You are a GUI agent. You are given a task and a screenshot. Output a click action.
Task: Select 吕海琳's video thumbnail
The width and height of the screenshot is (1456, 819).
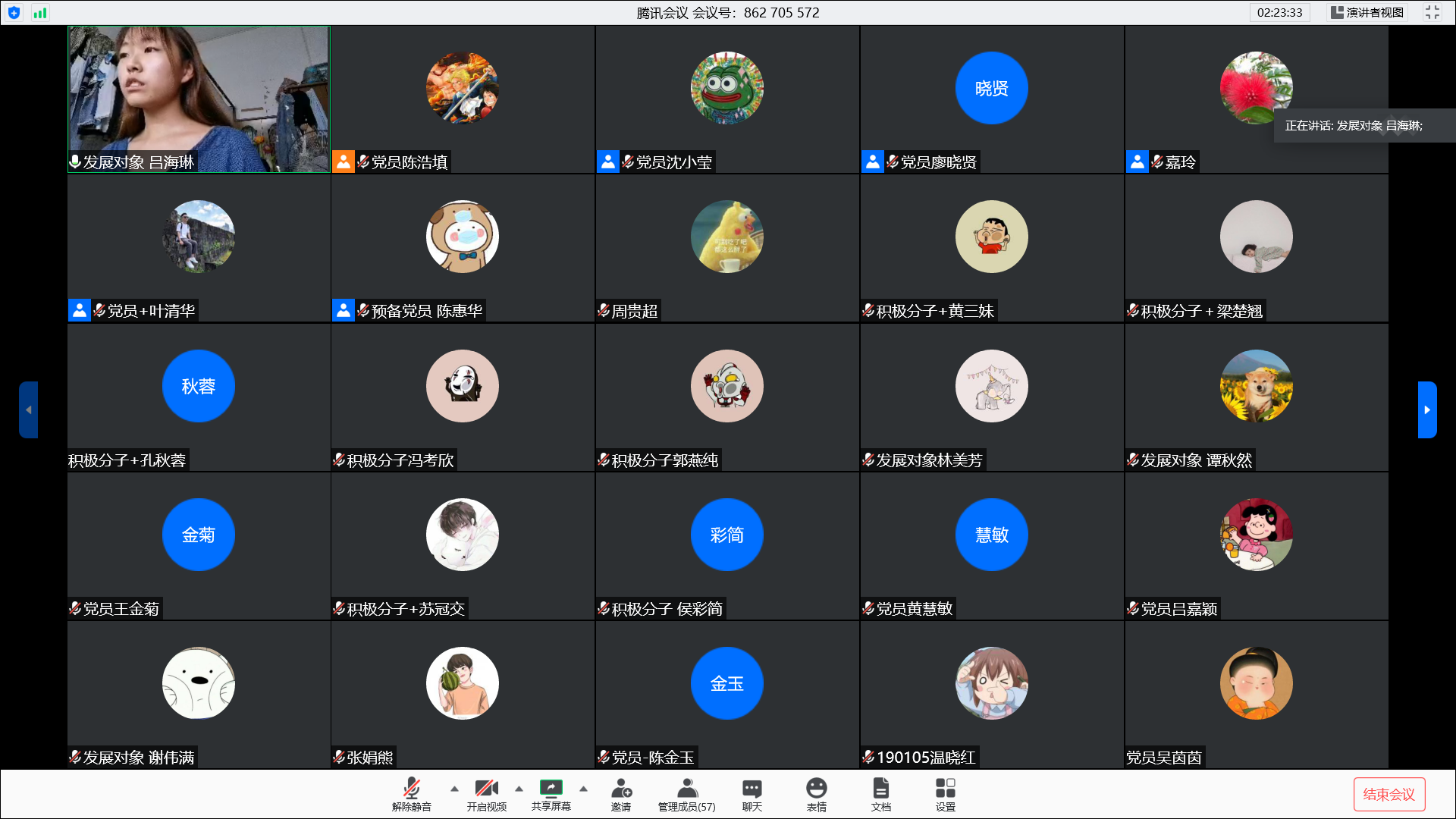pos(199,99)
